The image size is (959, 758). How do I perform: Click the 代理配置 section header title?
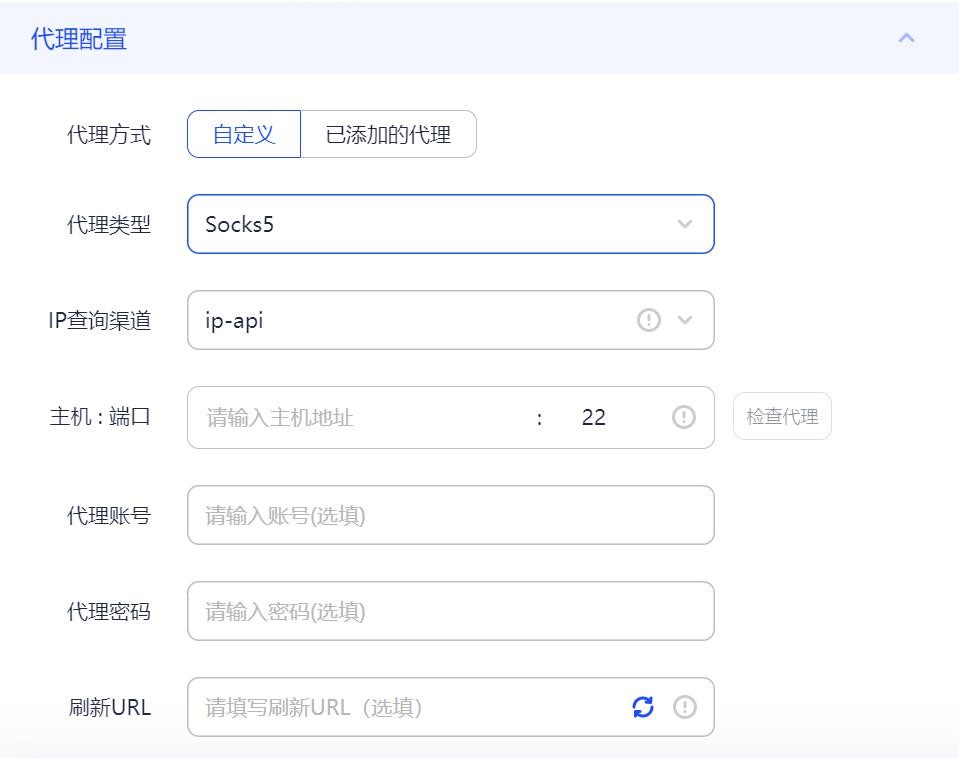[79, 39]
